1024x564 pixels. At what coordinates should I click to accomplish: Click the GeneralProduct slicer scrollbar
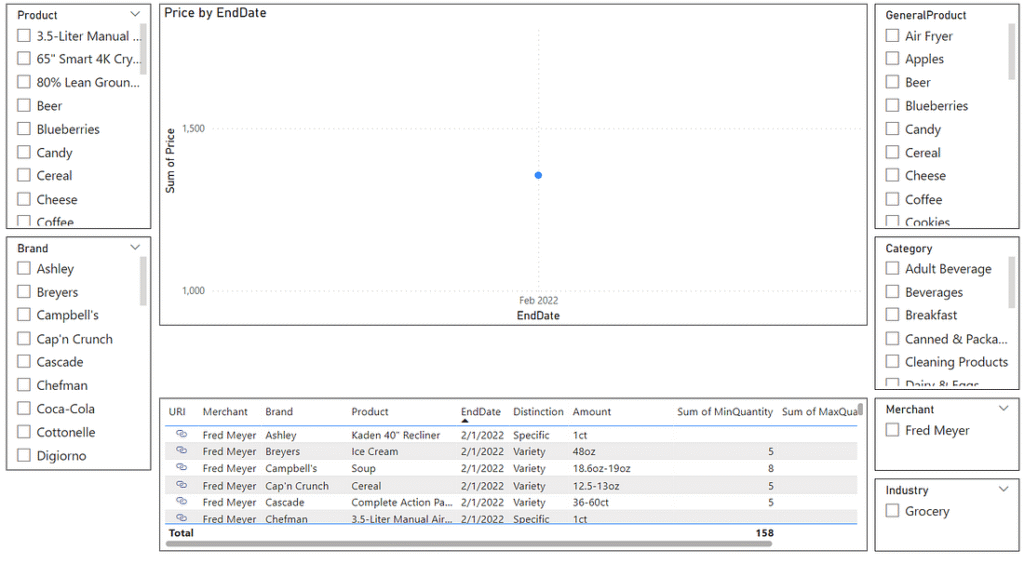pyautogui.click(x=1012, y=51)
